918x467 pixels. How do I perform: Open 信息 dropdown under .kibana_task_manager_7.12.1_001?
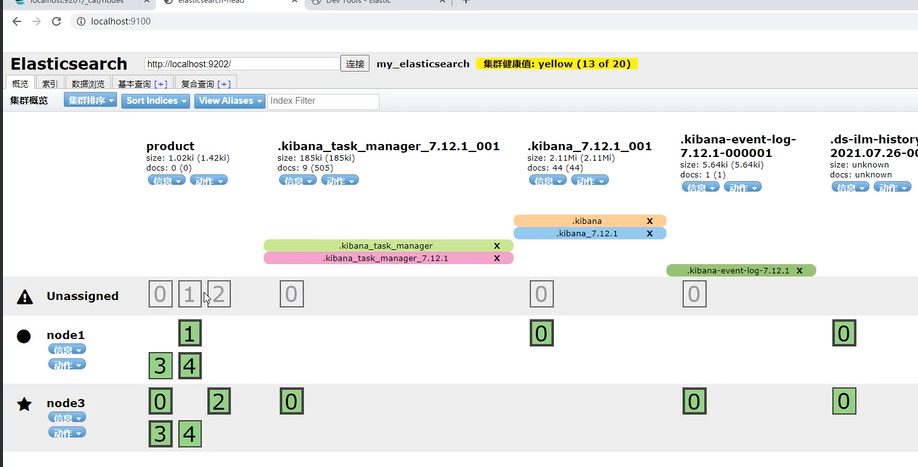tap(297, 180)
